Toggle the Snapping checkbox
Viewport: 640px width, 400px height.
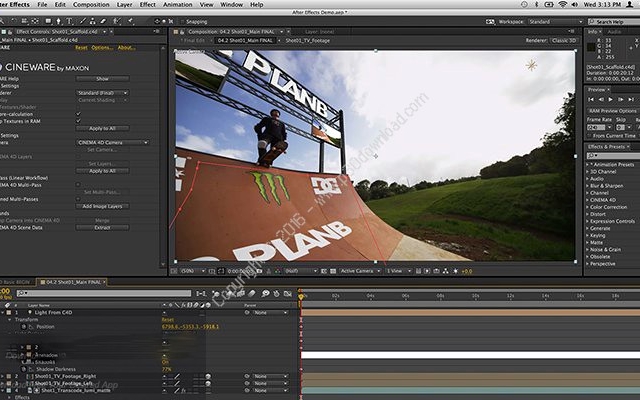coord(183,22)
